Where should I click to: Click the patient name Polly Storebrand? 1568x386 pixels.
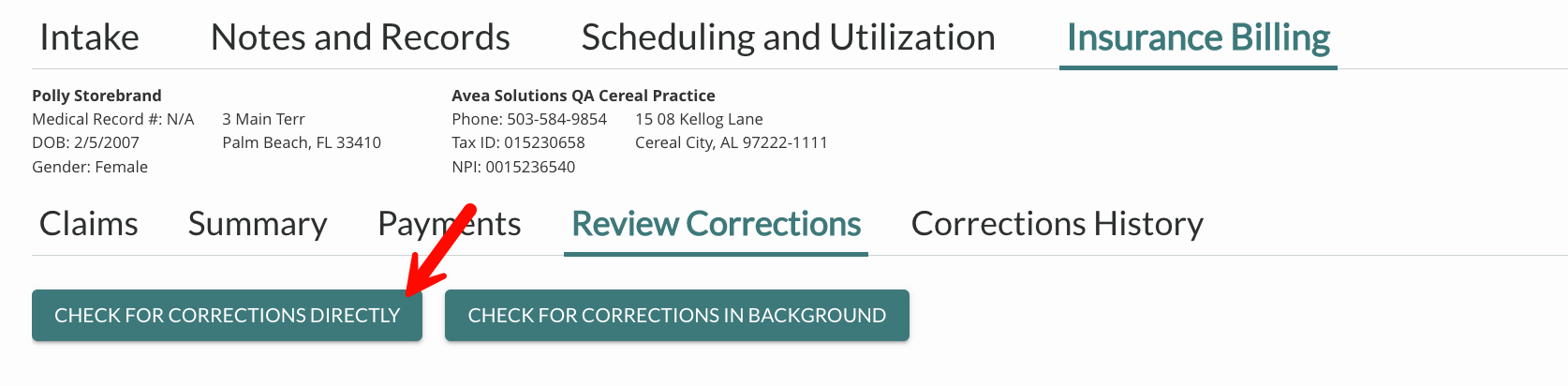pos(96,96)
